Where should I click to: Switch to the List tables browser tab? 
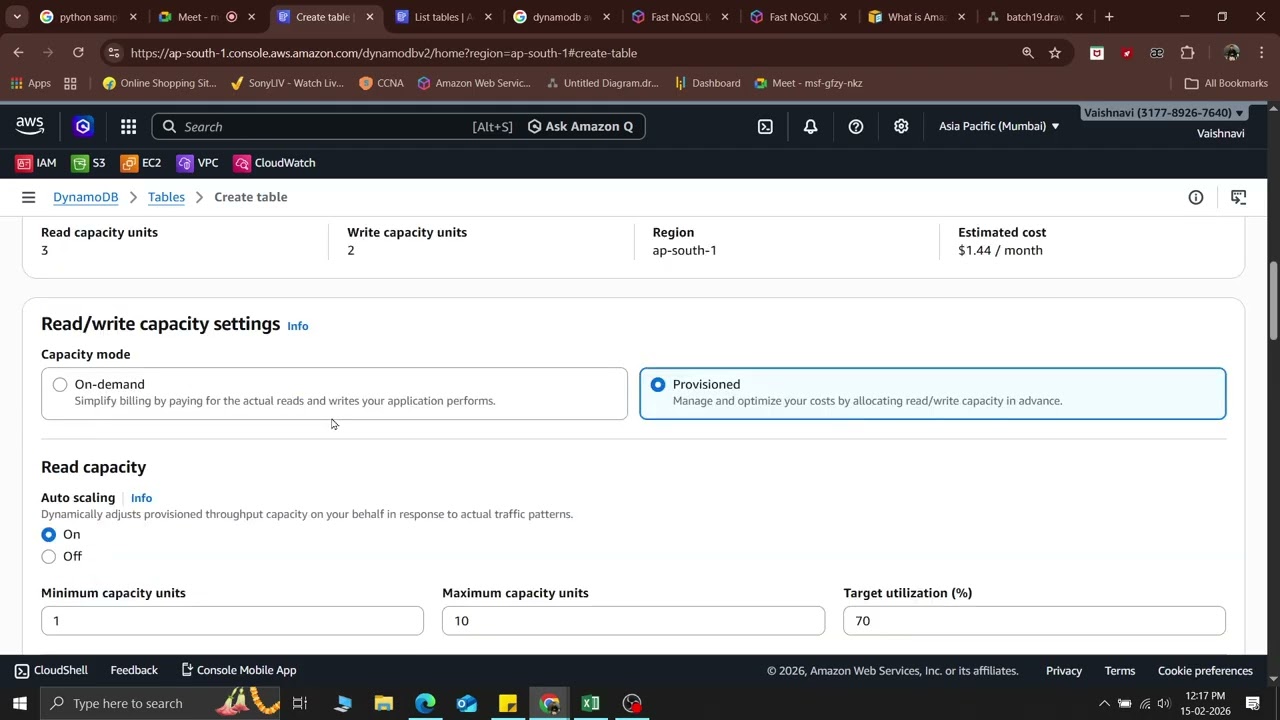[444, 17]
